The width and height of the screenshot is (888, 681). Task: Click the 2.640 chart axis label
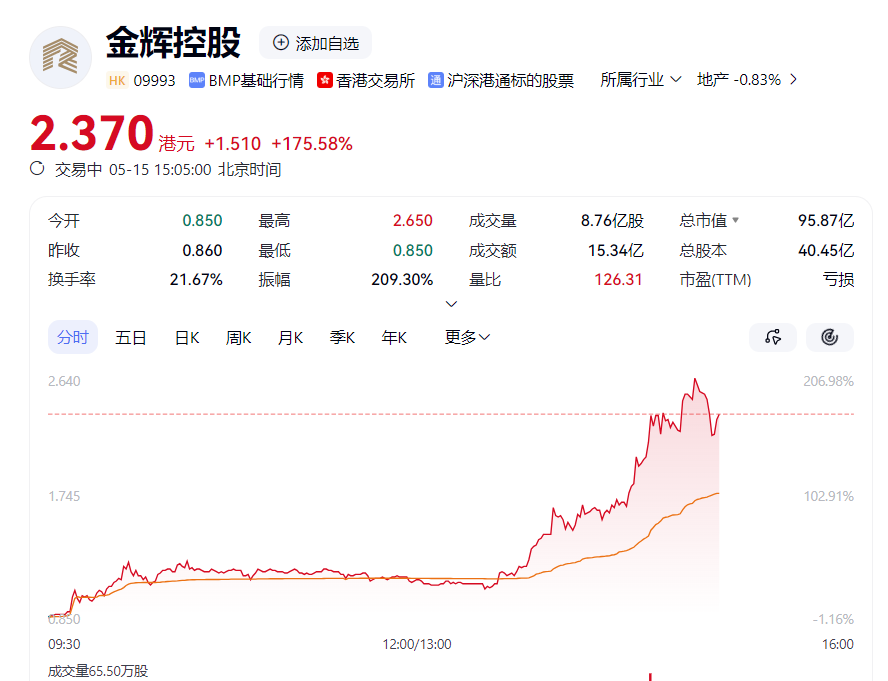[64, 381]
